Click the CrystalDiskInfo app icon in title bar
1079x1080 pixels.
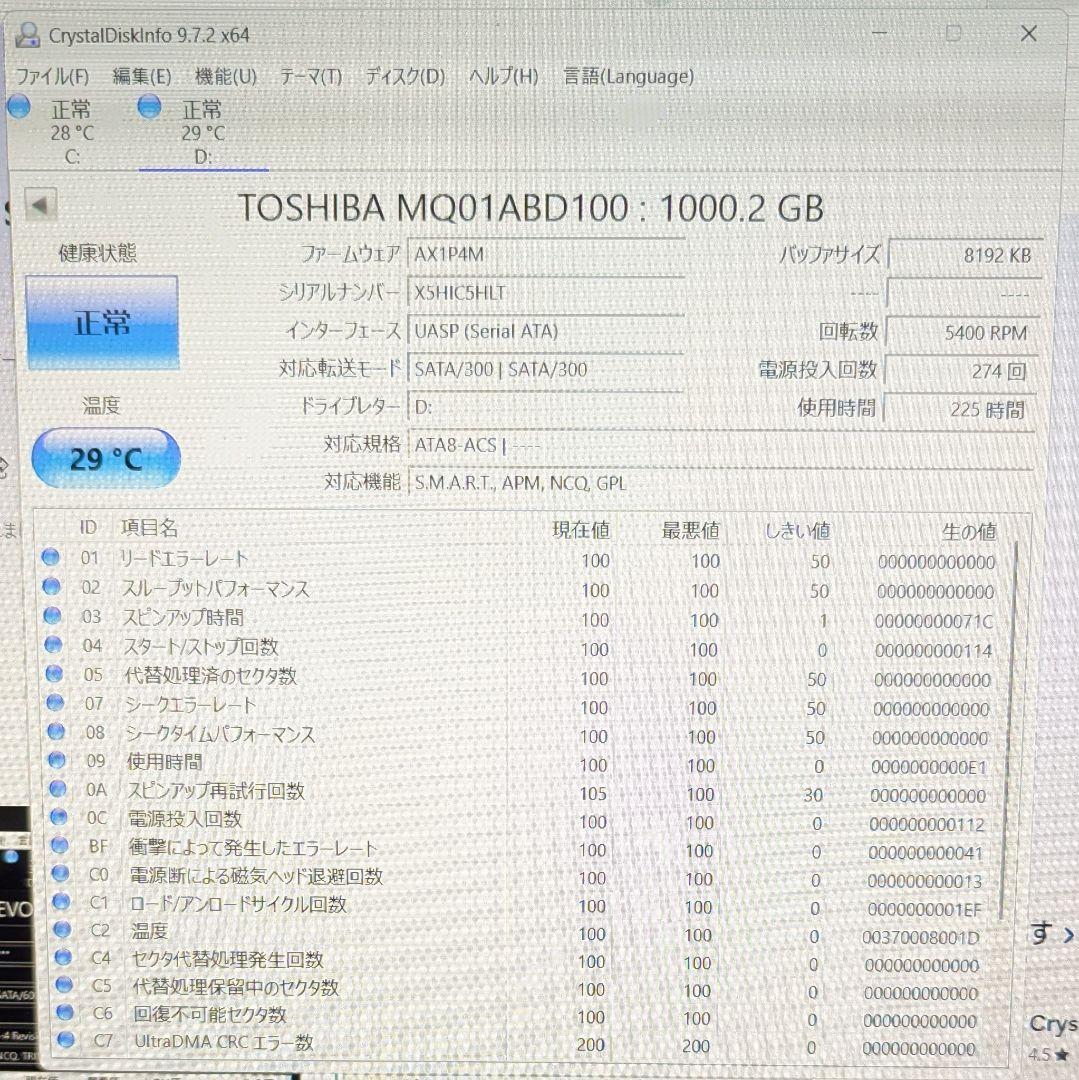[x=27, y=34]
